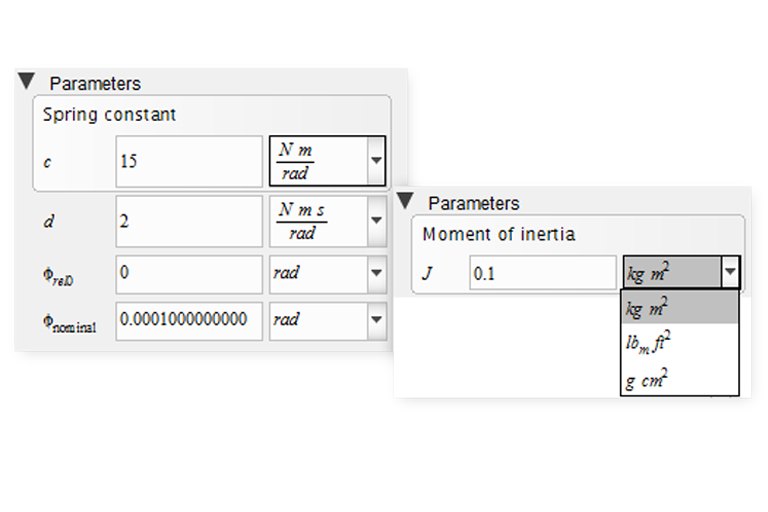
Task: Select lbm ft² in the unit list
Action: [679, 343]
